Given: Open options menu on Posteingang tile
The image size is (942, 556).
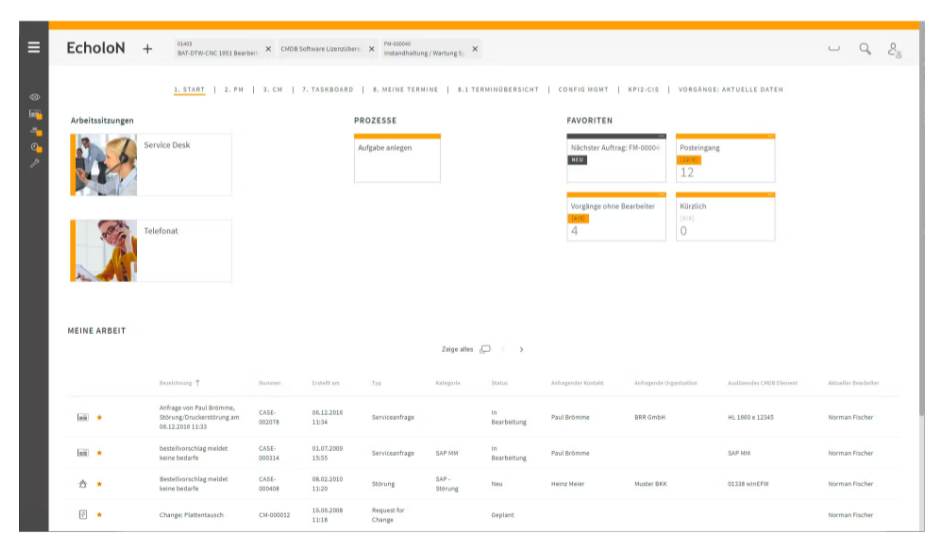Looking at the screenshot, I should pos(769,136).
